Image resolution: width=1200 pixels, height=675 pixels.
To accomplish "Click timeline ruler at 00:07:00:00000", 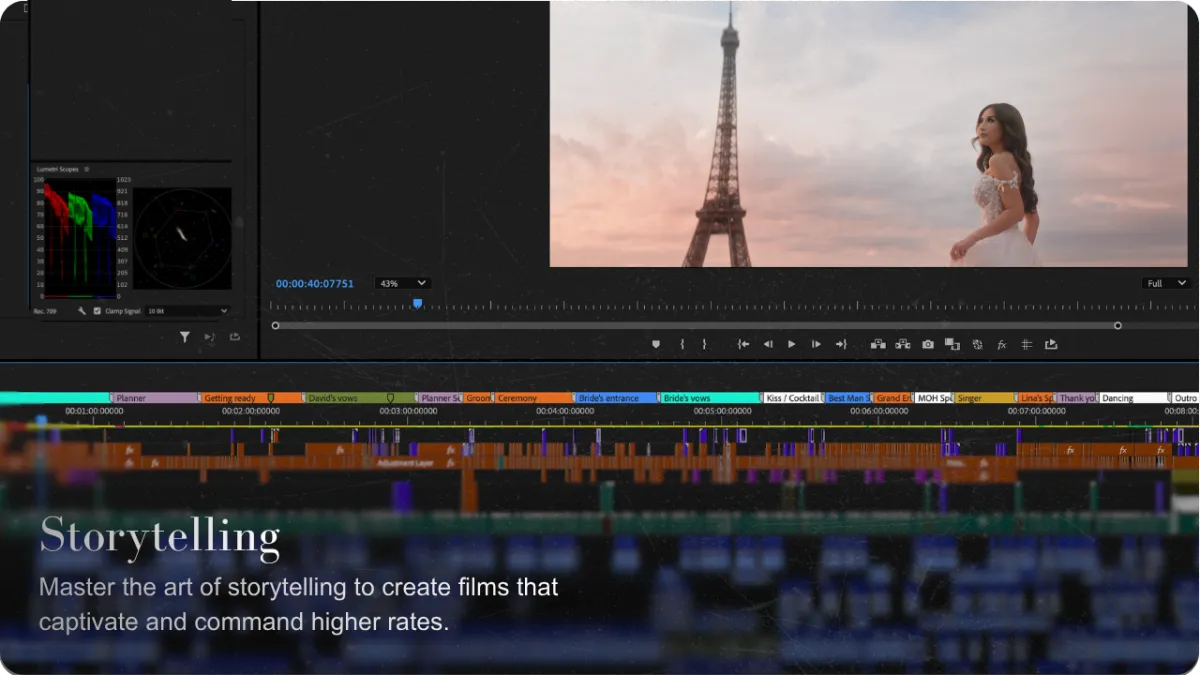I will point(1037,411).
